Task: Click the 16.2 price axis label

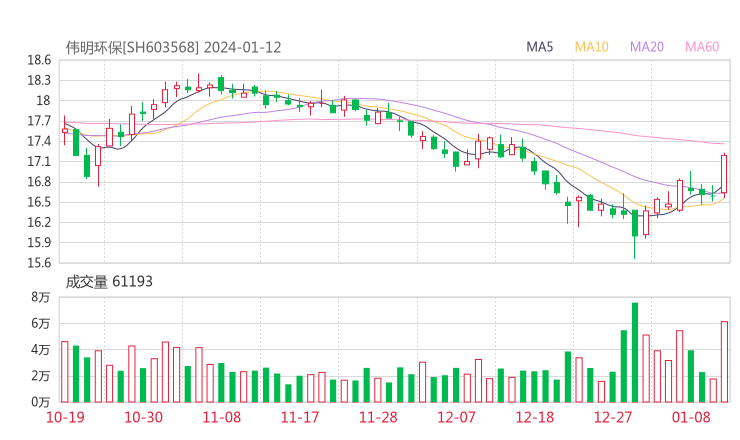Action: point(39,222)
